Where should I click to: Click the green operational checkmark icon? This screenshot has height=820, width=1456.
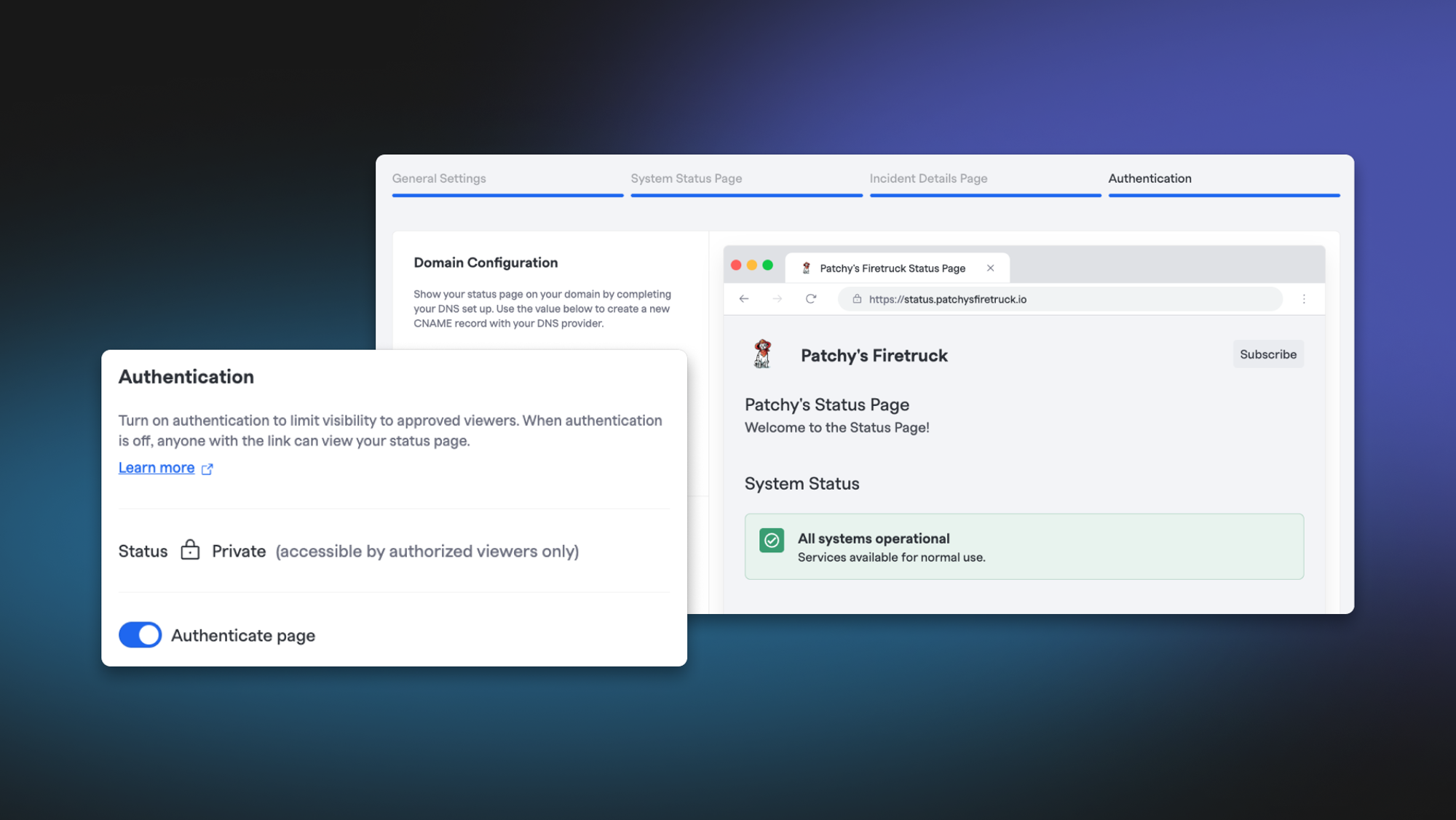772,540
